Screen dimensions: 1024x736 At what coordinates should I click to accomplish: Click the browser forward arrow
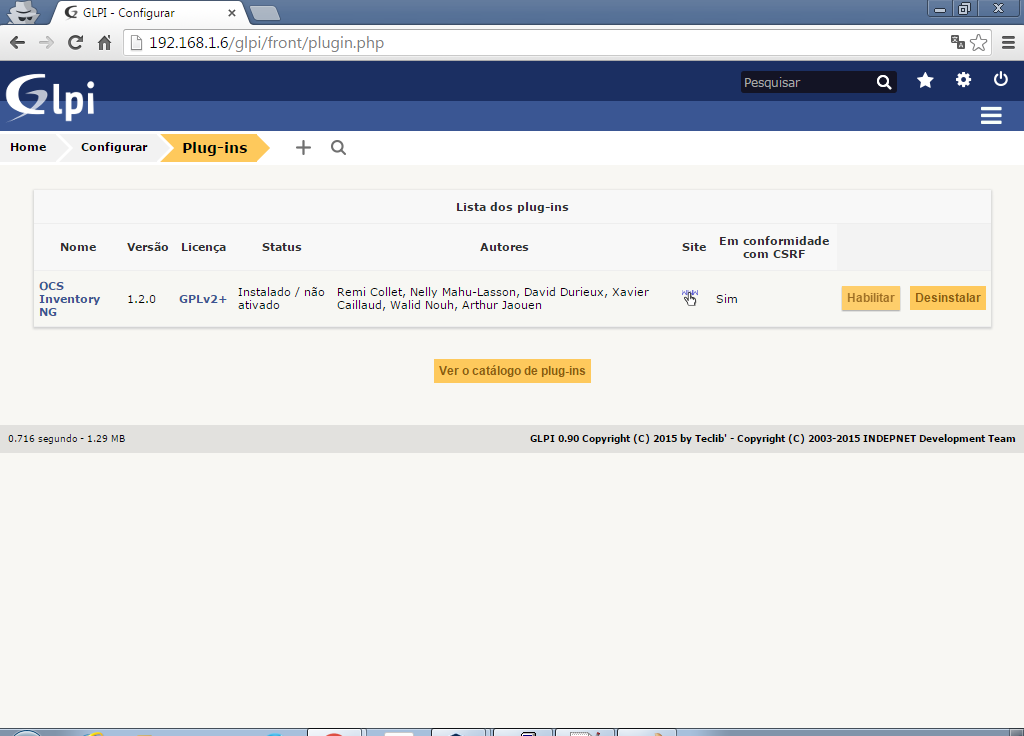(46, 43)
